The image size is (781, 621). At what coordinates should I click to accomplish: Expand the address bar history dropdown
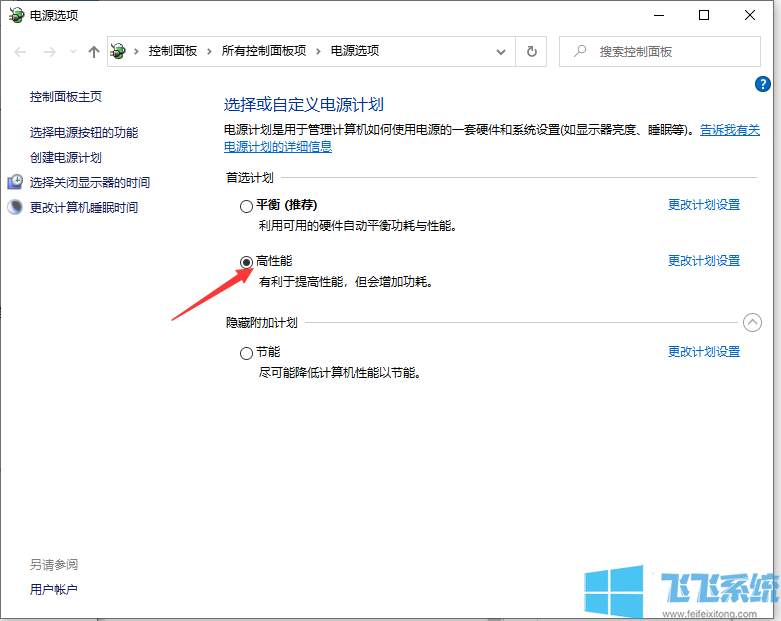point(501,51)
